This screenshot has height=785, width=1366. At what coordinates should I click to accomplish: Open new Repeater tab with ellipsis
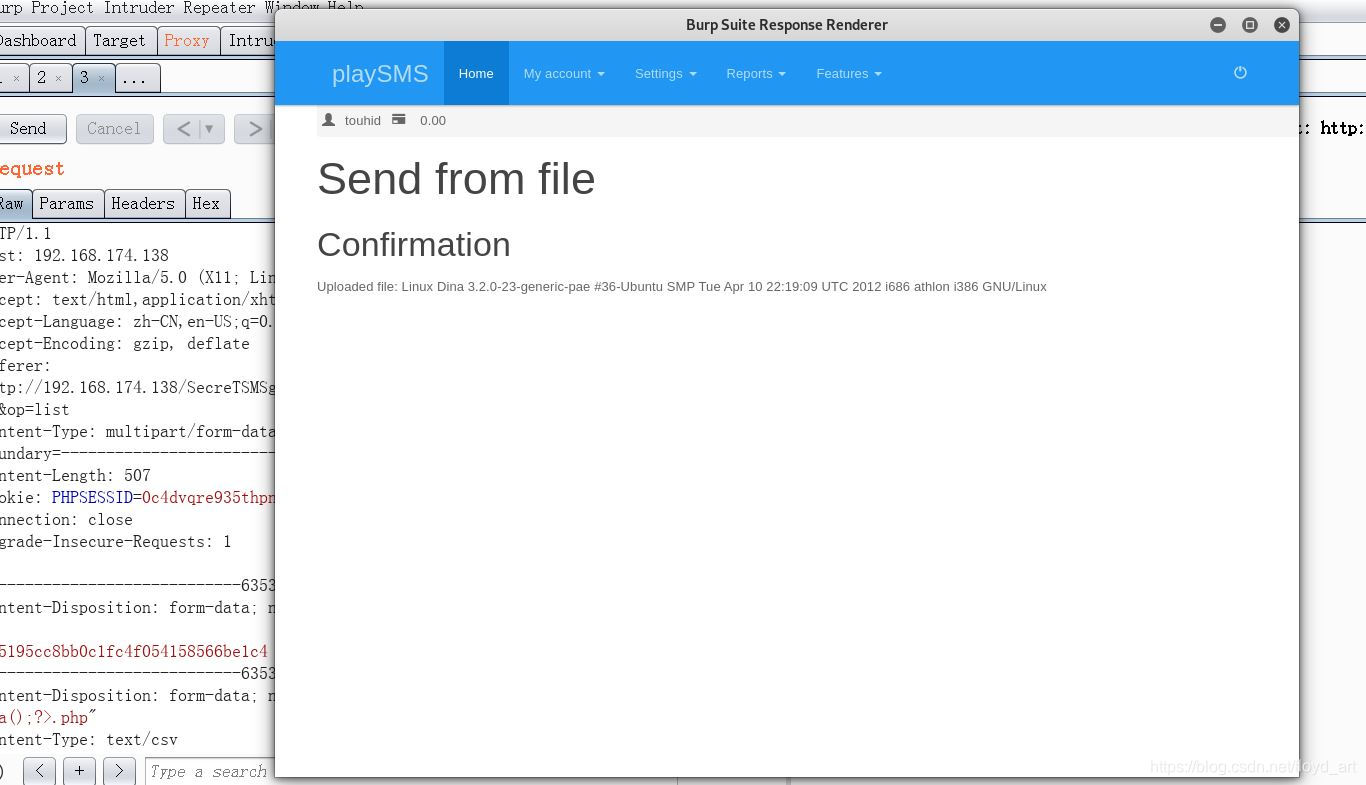pyautogui.click(x=137, y=78)
